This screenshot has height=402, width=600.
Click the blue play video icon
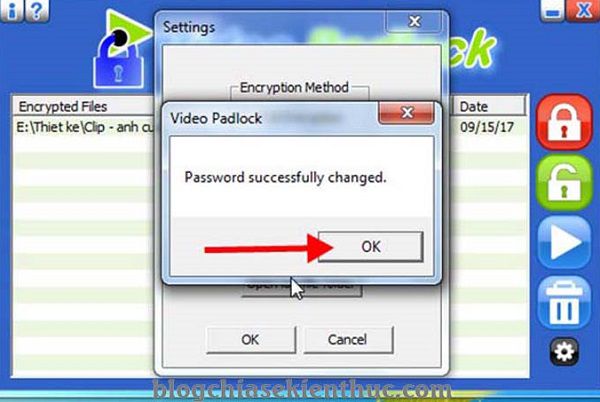tap(564, 242)
